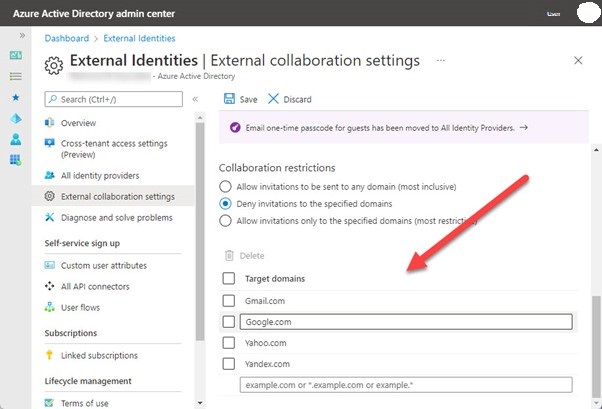Click the Gmail.com domain text
602x409 pixels.
(x=265, y=301)
